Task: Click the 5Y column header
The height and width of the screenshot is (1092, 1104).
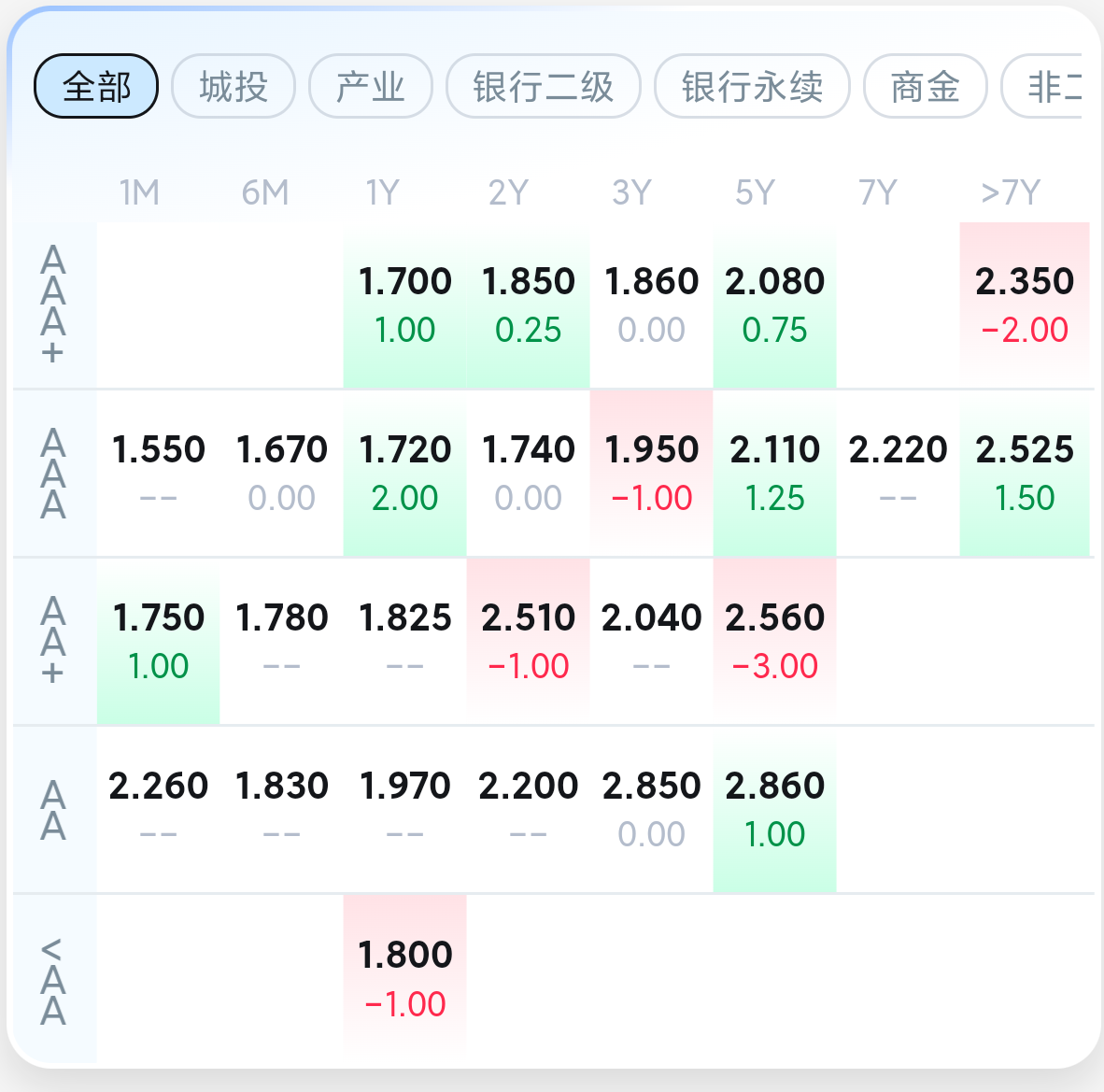Action: tap(755, 192)
